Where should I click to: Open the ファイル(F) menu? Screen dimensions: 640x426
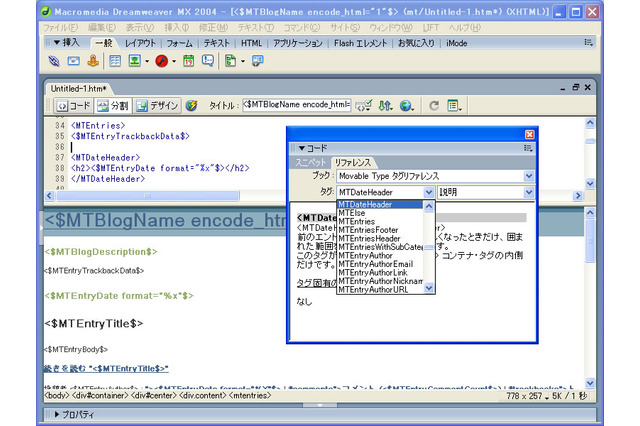[61, 28]
